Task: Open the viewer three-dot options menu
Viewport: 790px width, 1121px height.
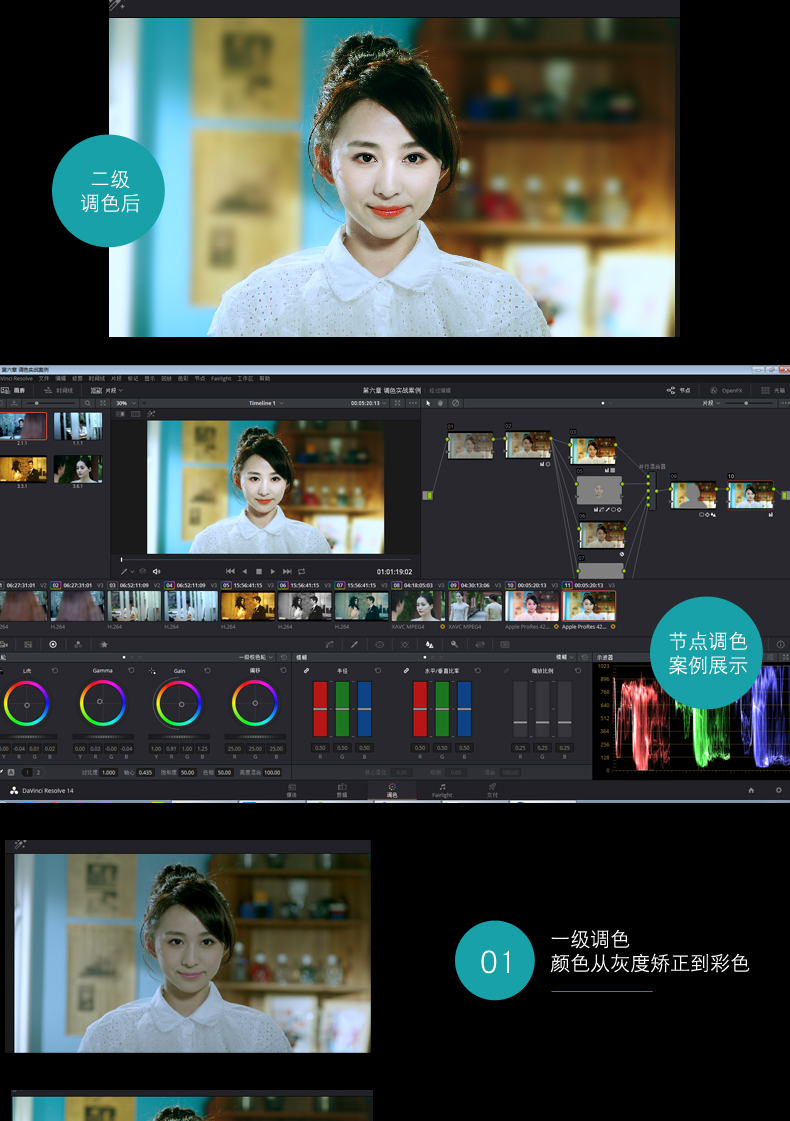Action: (413, 403)
